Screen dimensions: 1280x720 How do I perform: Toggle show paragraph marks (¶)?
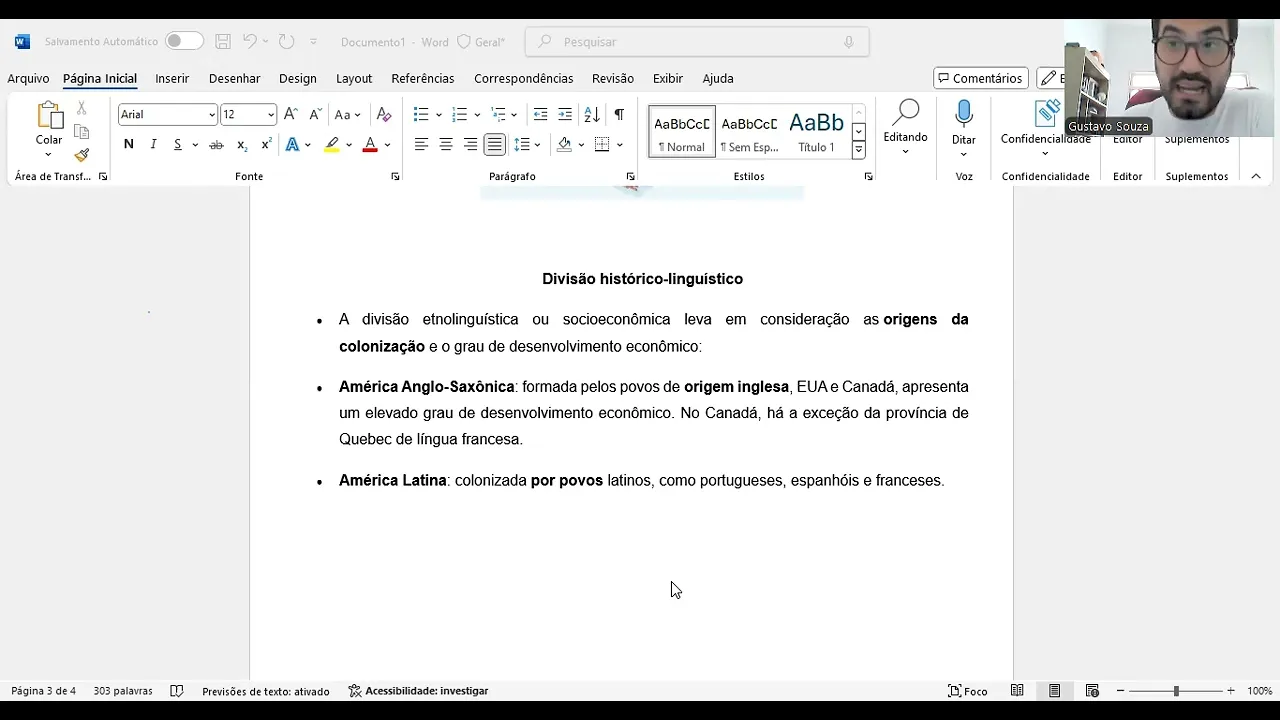pos(619,114)
